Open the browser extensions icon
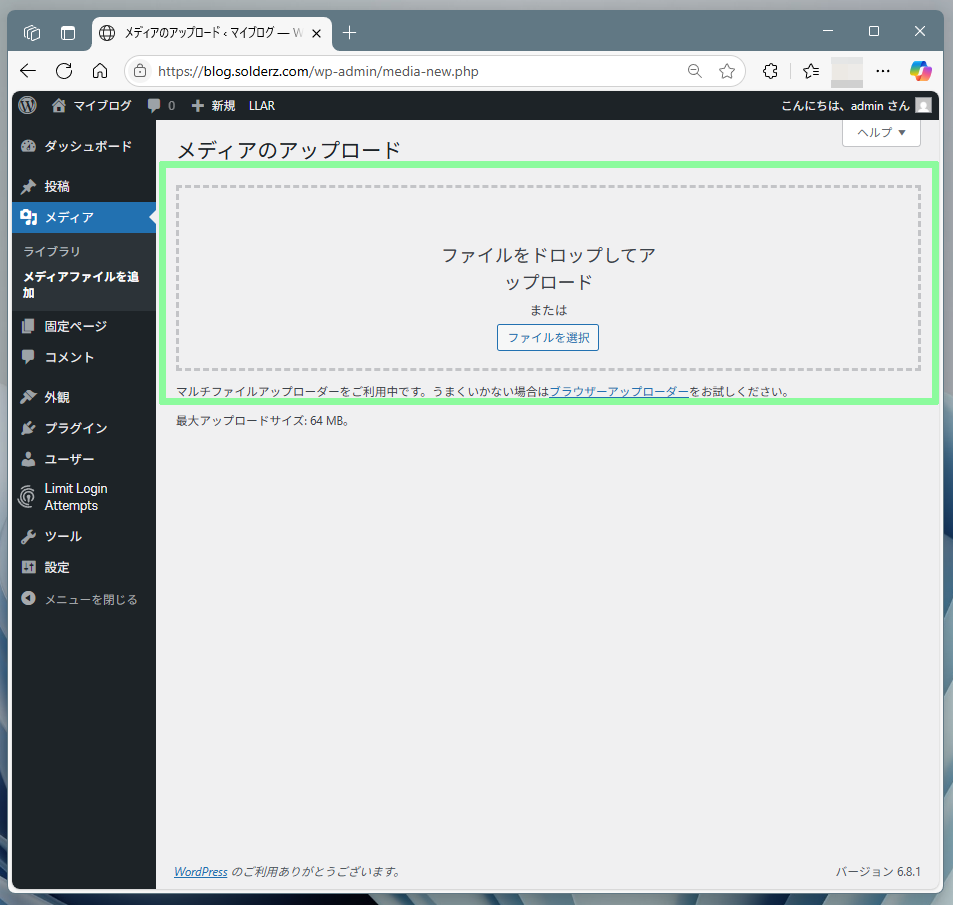Screen dimensions: 953x905 click(x=770, y=71)
